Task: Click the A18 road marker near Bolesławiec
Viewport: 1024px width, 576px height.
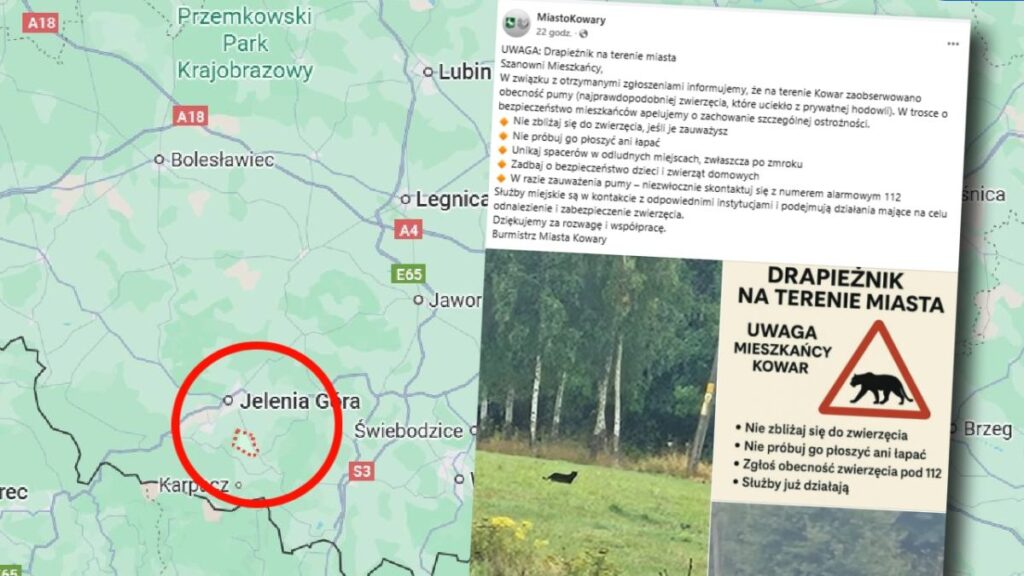Action: coord(191,116)
